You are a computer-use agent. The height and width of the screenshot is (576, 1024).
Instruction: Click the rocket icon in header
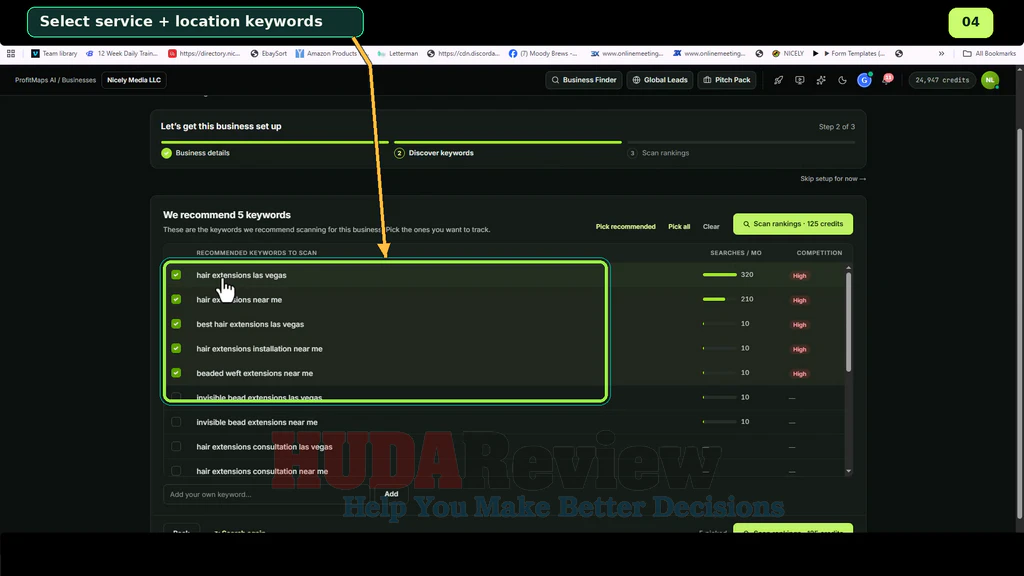[778, 80]
